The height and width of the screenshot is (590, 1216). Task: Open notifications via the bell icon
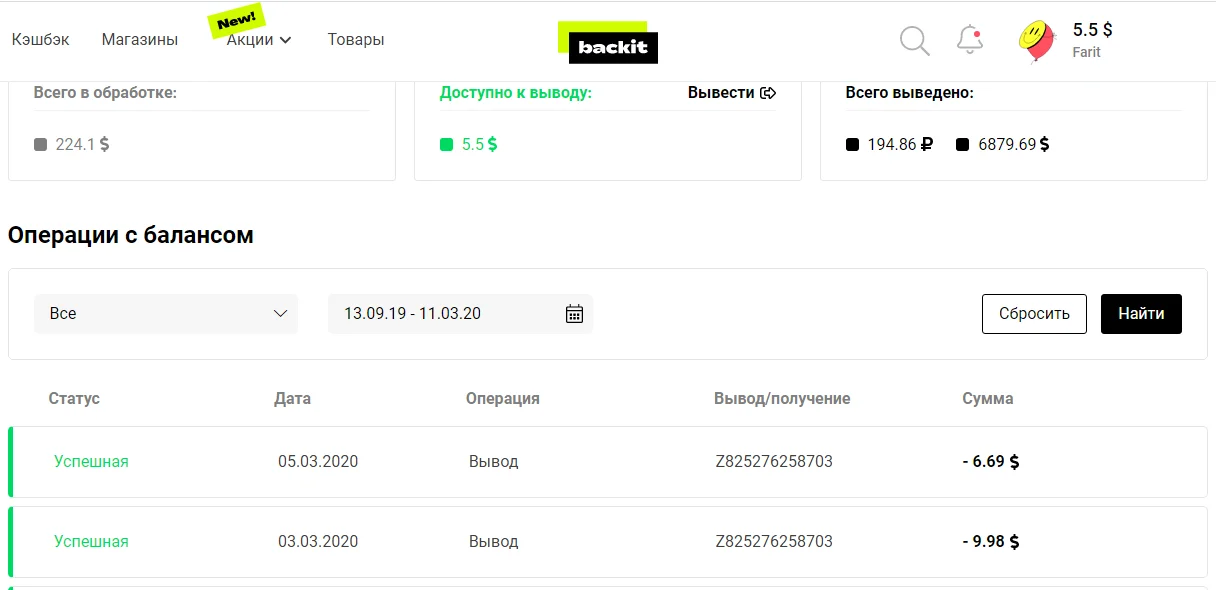(x=970, y=40)
